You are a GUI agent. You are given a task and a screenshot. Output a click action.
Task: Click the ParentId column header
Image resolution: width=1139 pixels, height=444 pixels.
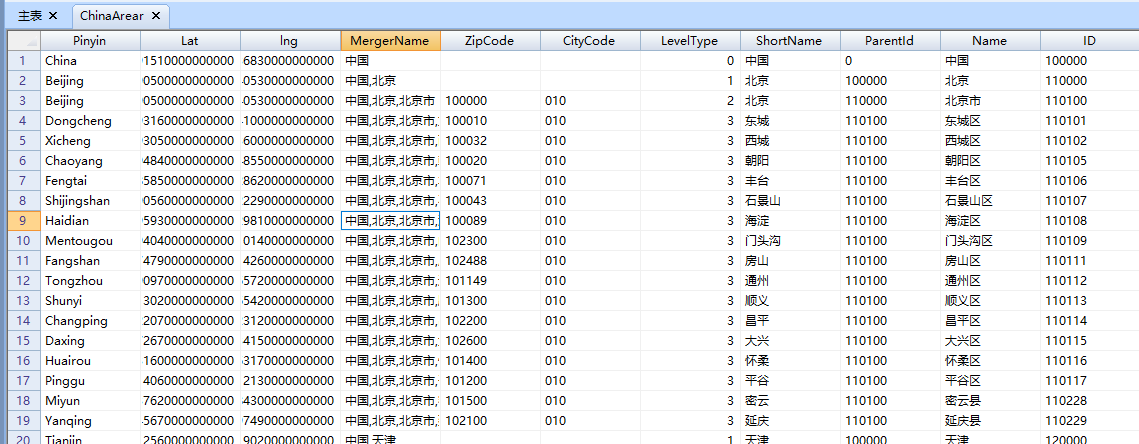[890, 41]
